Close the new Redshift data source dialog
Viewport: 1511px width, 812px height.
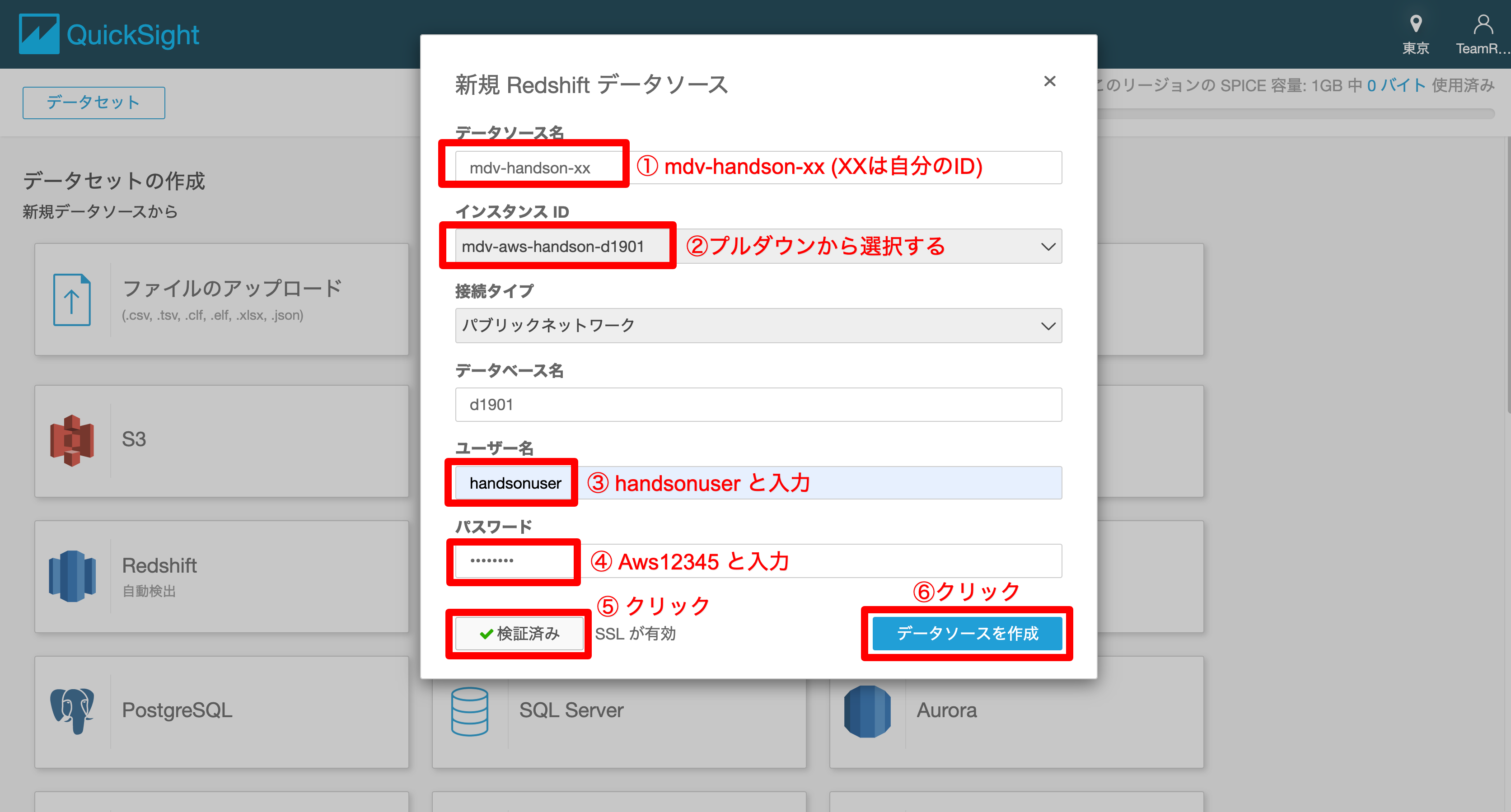point(1049,81)
